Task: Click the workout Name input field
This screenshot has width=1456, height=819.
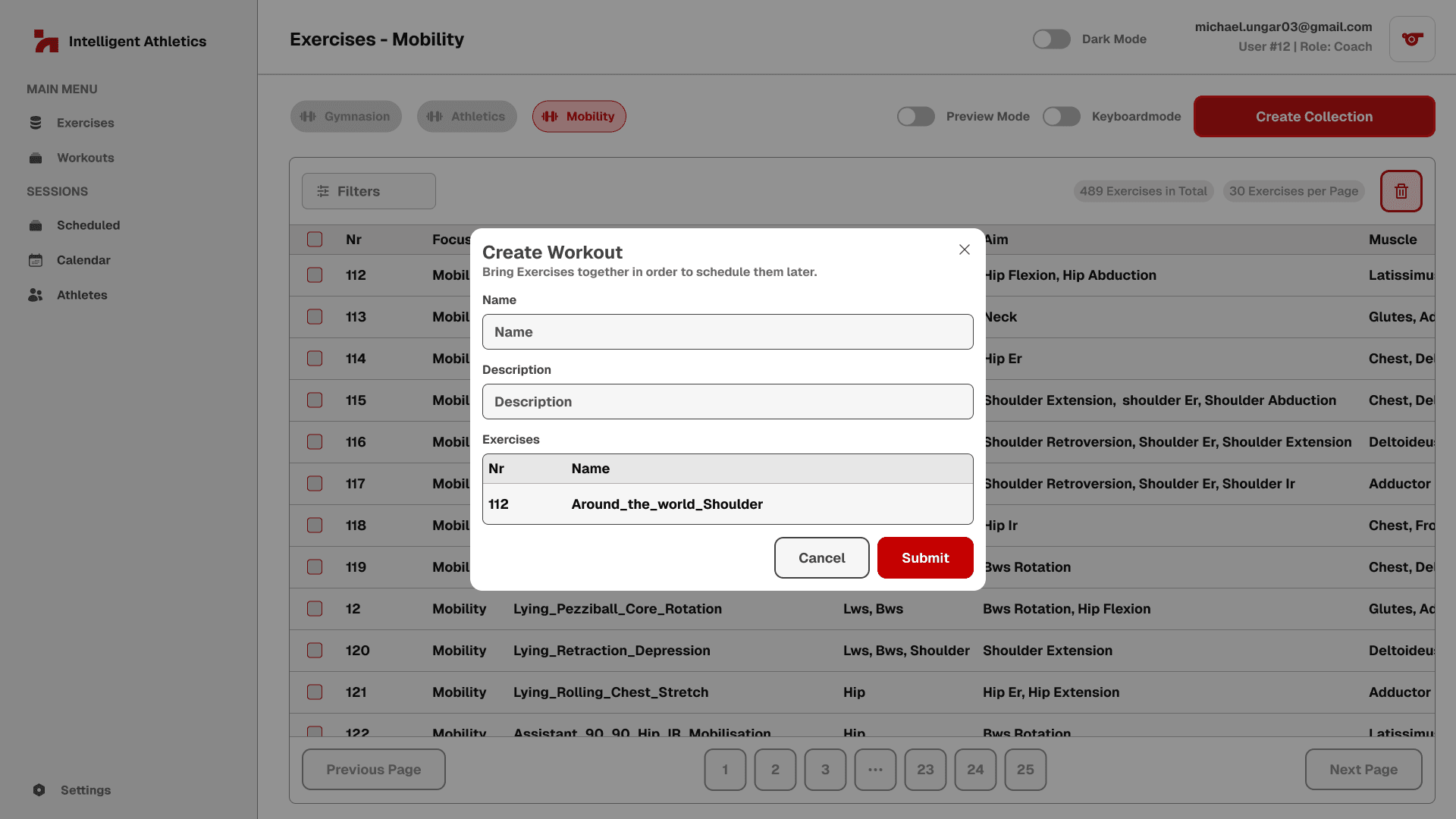Action: 727,332
